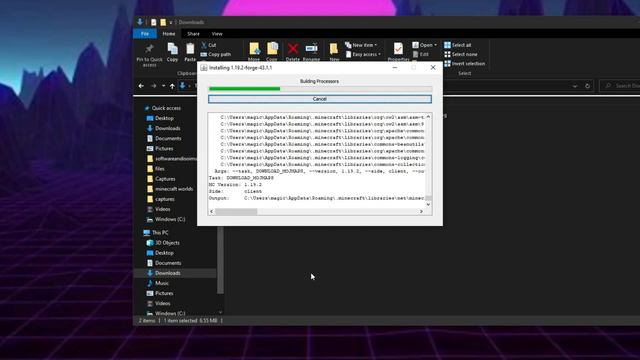Click Select none in ribbon

(460, 54)
